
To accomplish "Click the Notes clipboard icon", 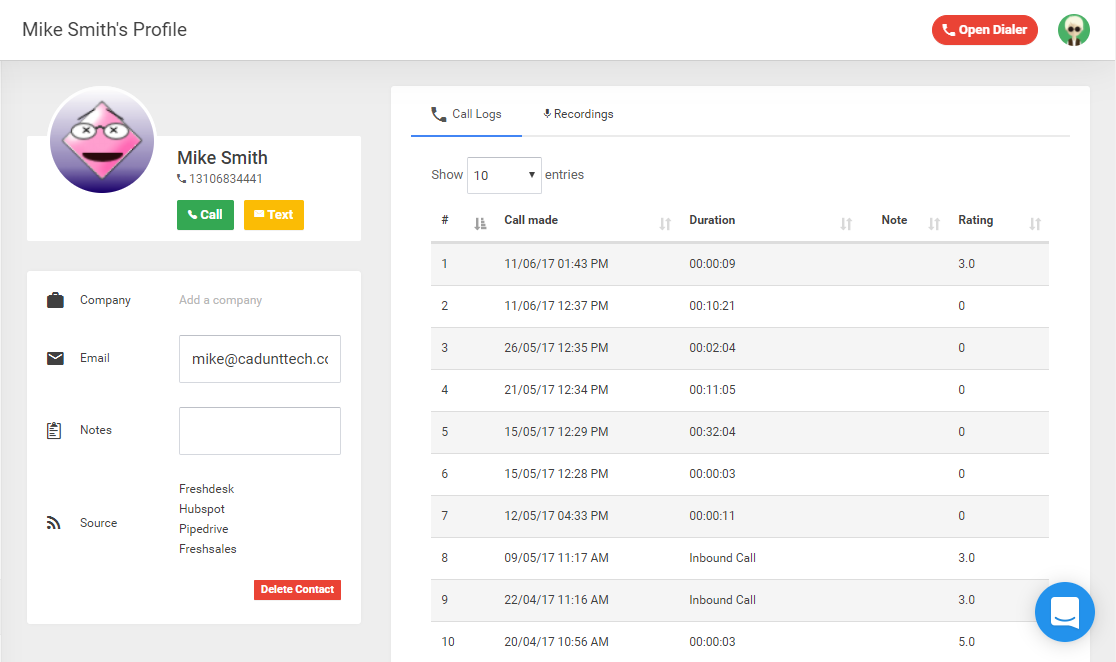I will (x=55, y=428).
